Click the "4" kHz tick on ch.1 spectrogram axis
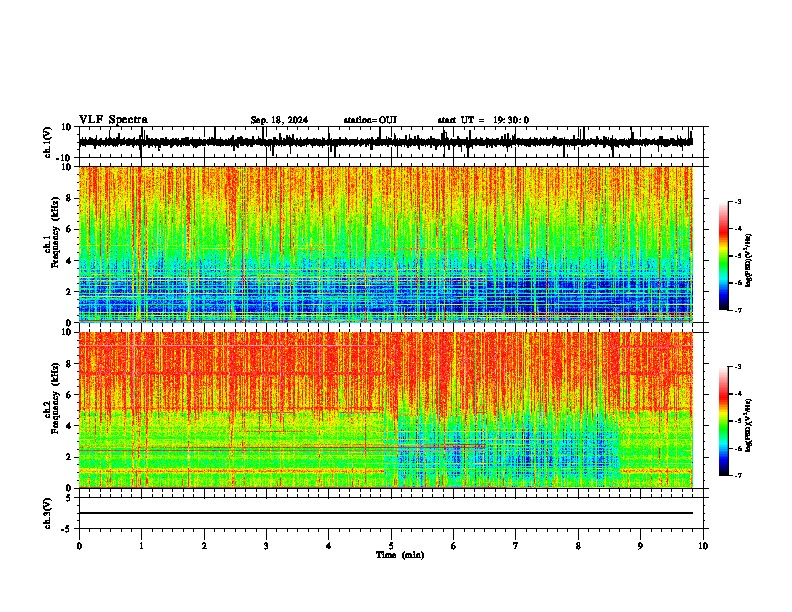792x612 pixels. tap(69, 261)
